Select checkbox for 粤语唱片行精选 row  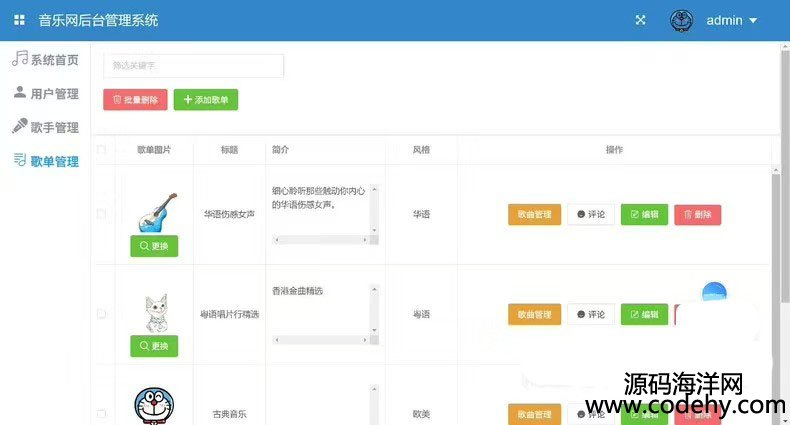(x=101, y=314)
